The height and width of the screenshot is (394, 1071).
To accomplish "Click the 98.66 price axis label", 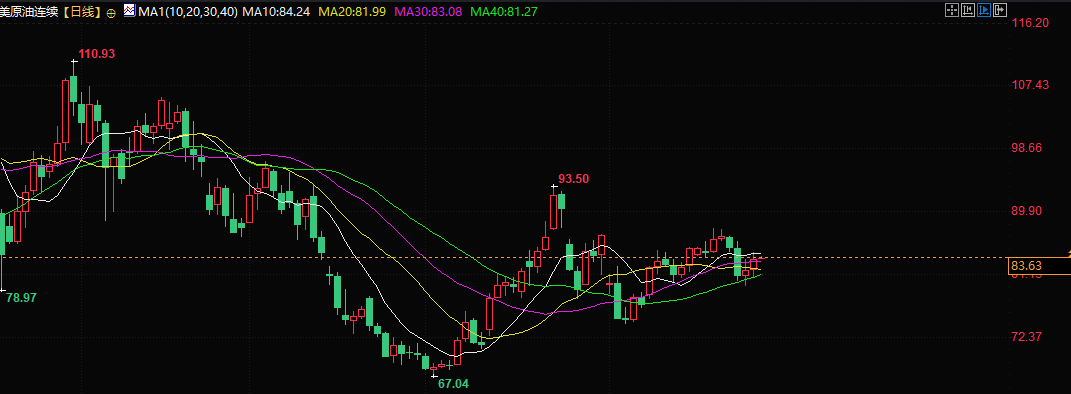I will 1028,147.
